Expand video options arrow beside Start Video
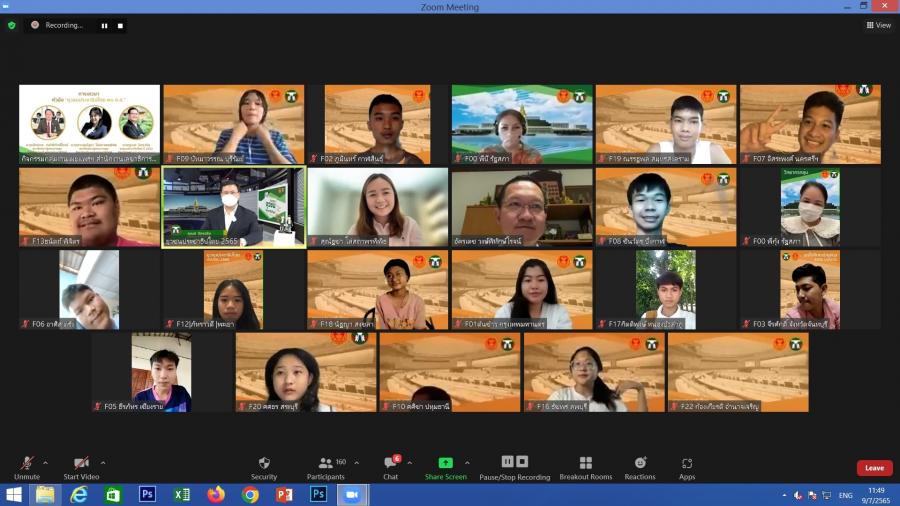The image size is (900, 506). coord(103,462)
